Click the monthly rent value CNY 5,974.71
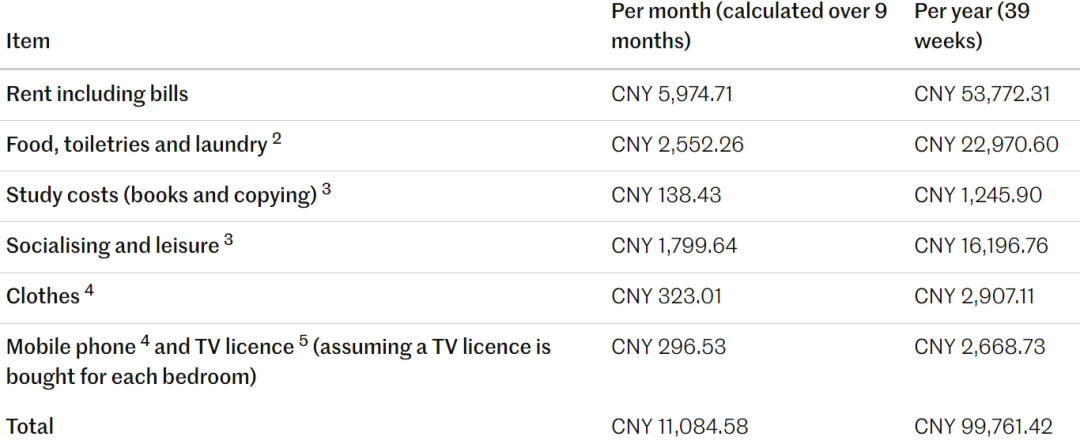This screenshot has height=444, width=1080. [672, 94]
